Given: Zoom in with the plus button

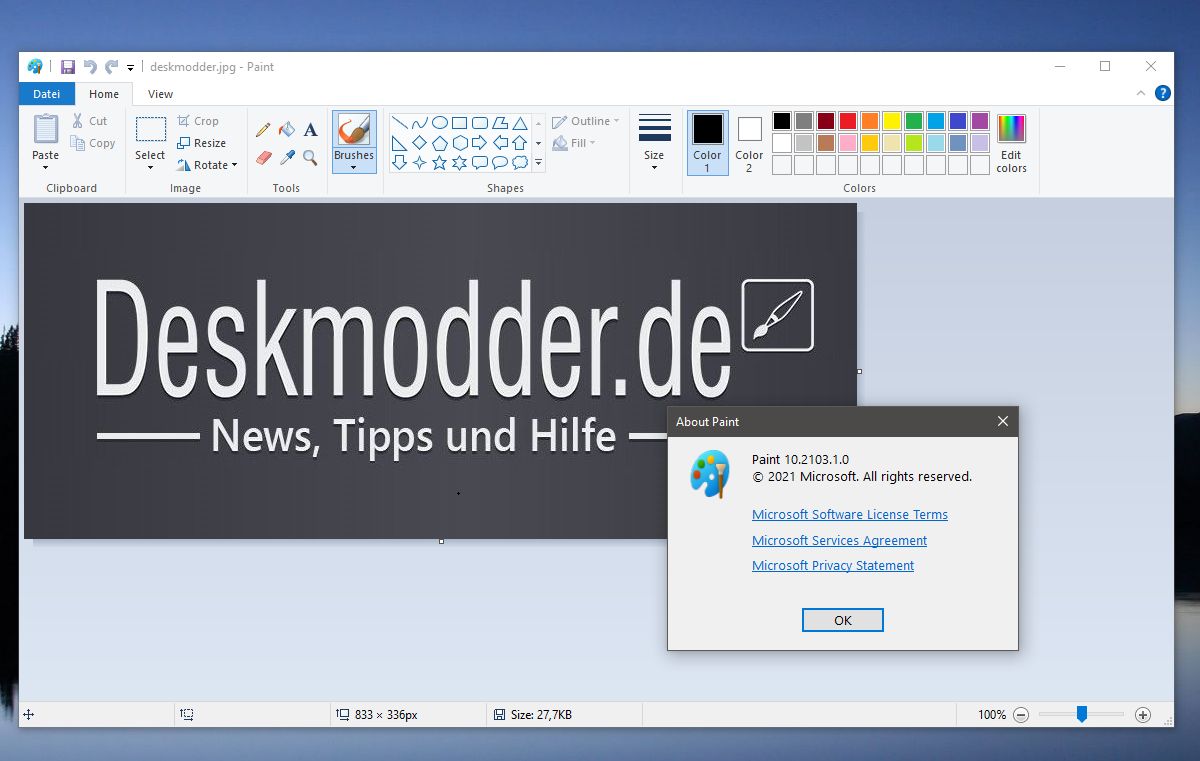Looking at the screenshot, I should (1143, 715).
